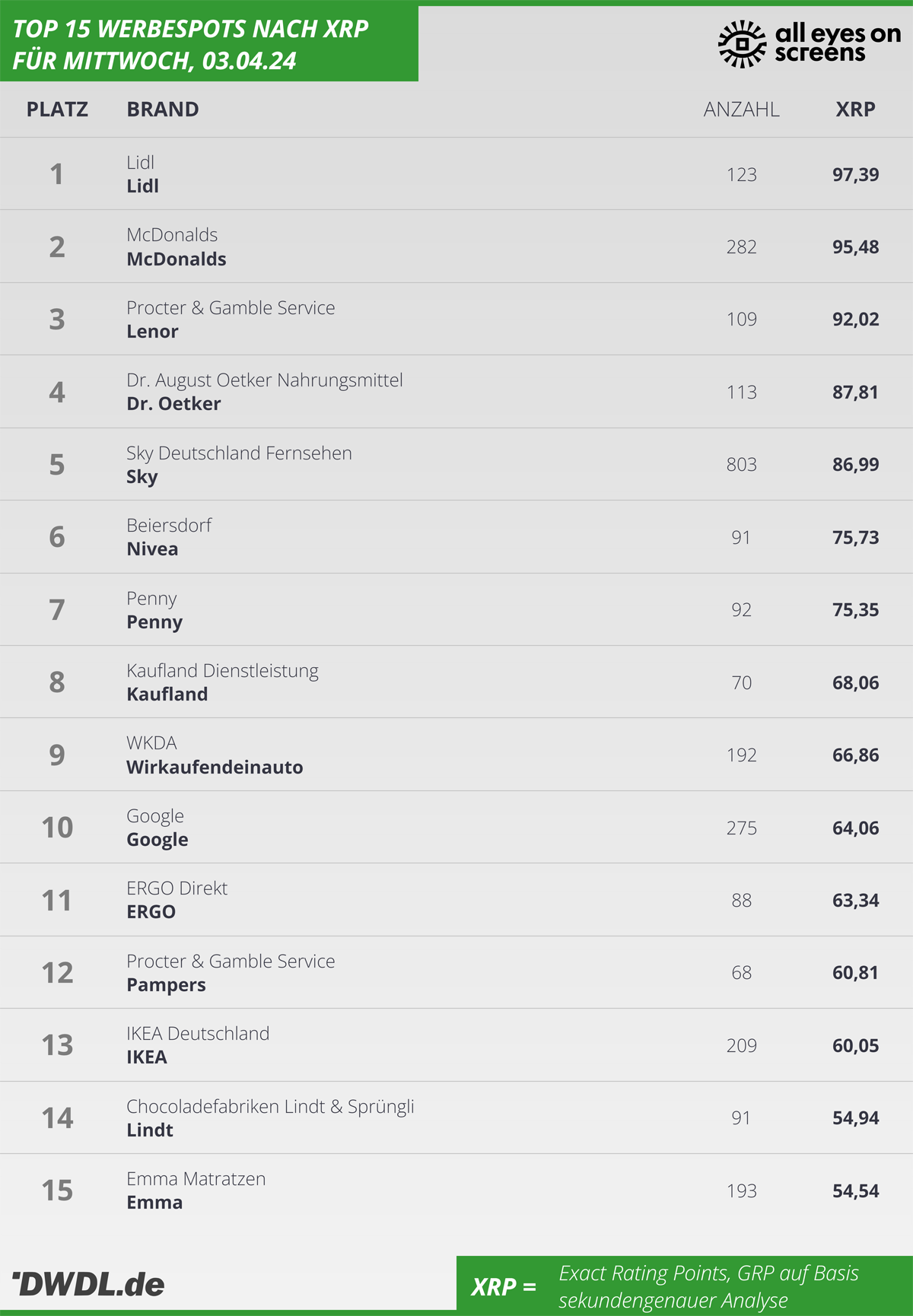
Task: Click the Kaufland brand name
Action: click(167, 695)
